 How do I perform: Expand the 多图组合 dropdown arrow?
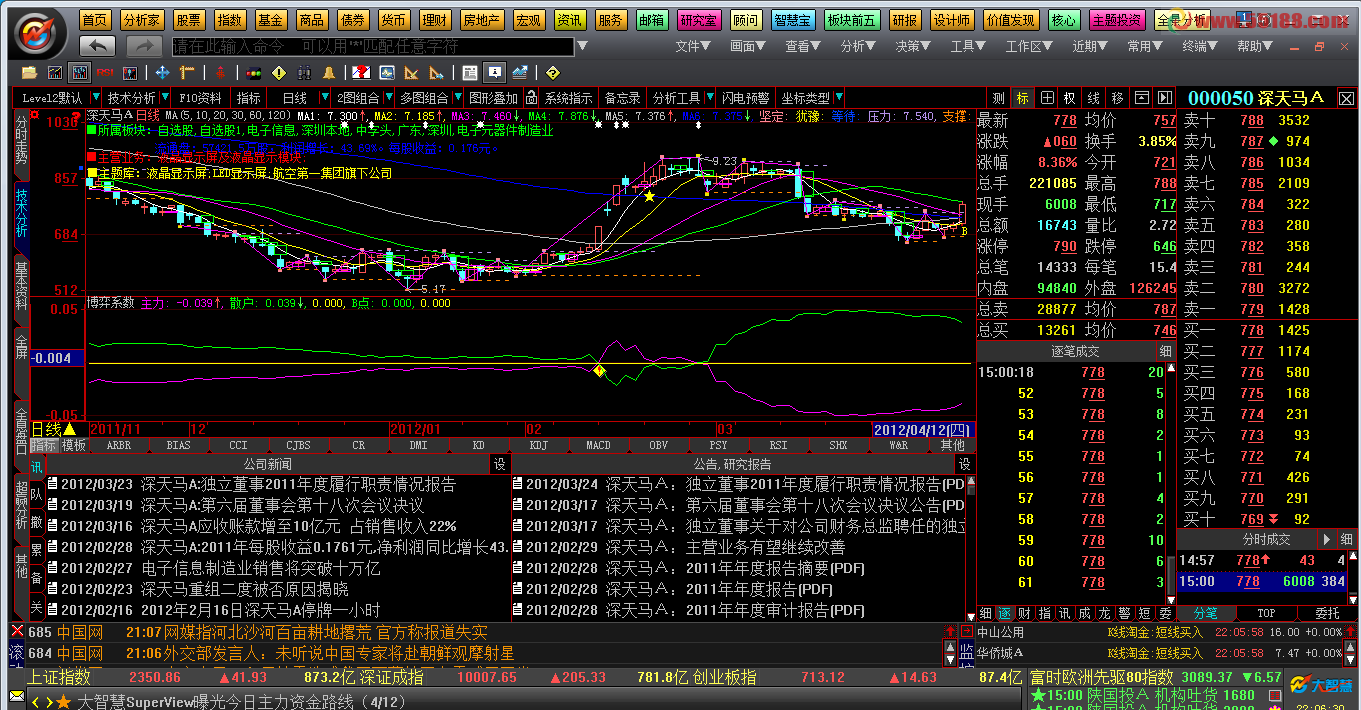[x=458, y=97]
